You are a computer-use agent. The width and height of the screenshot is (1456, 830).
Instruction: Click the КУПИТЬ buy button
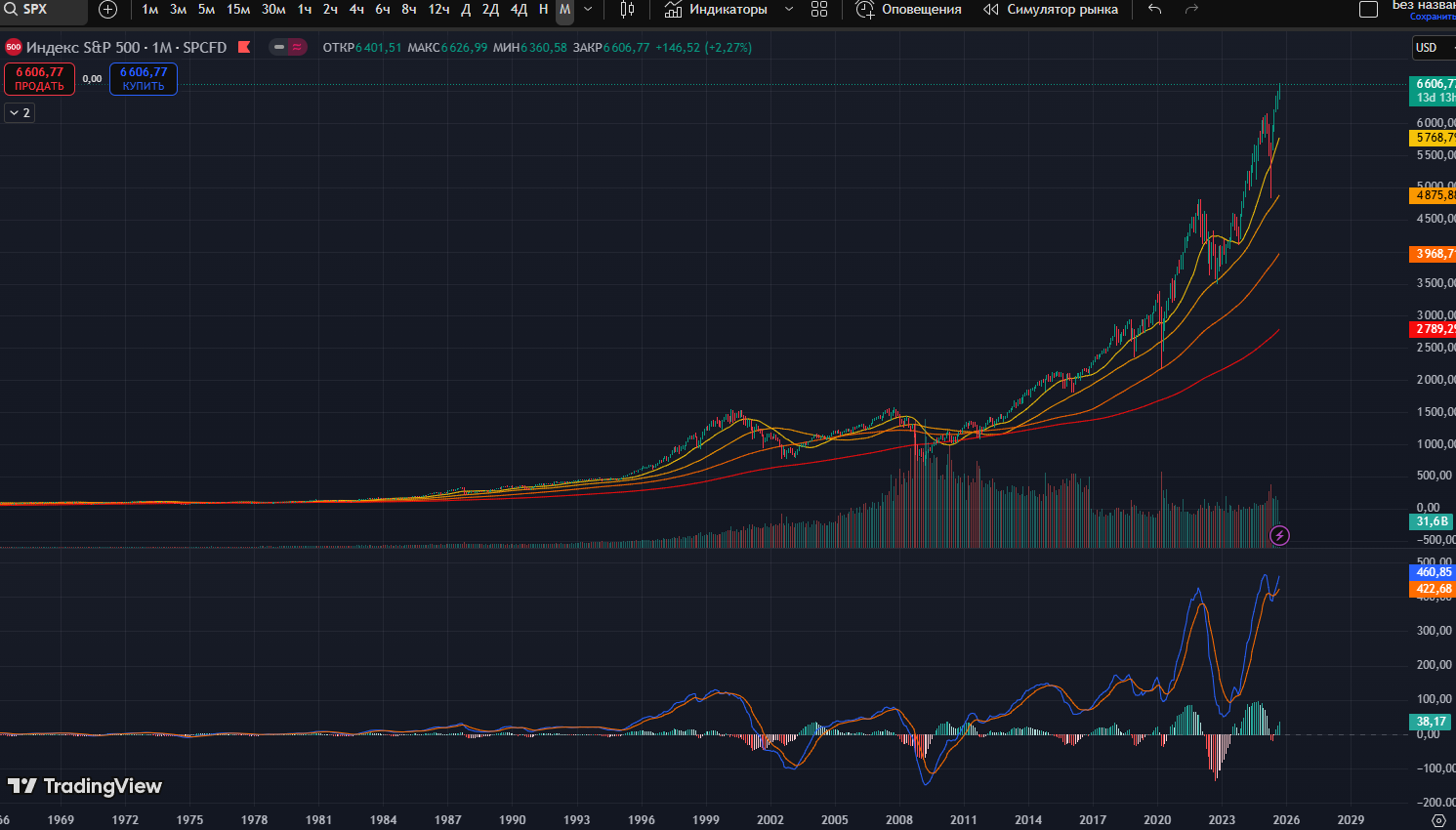[144, 79]
